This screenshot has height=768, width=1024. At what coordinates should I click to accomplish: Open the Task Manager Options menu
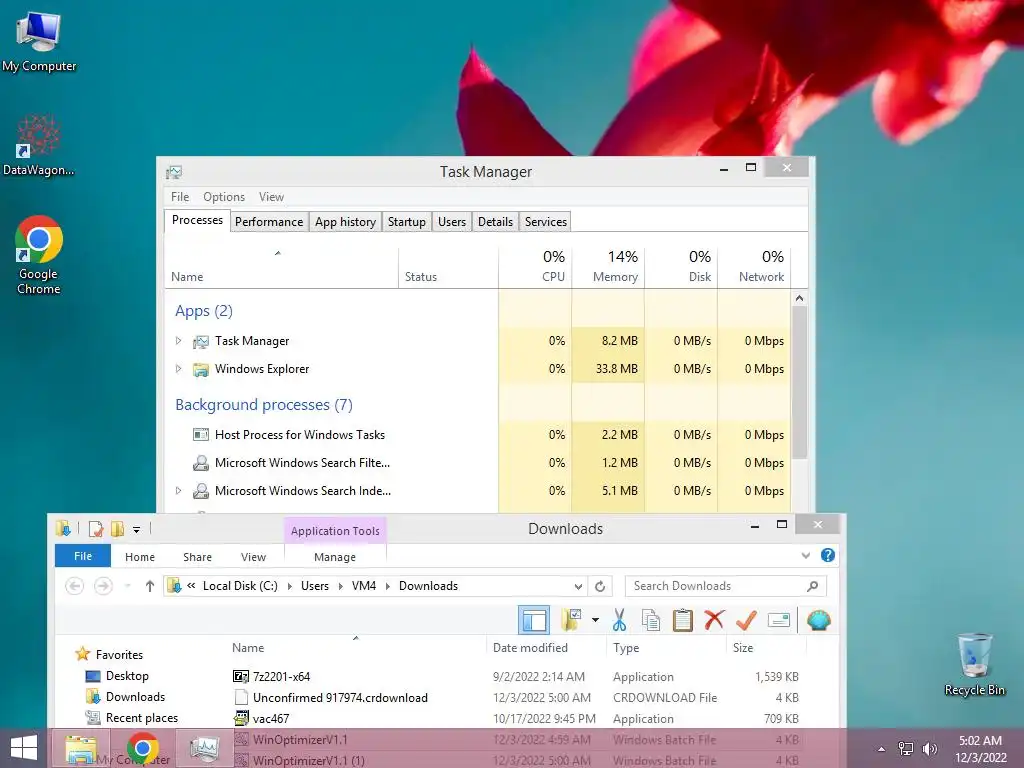click(224, 197)
